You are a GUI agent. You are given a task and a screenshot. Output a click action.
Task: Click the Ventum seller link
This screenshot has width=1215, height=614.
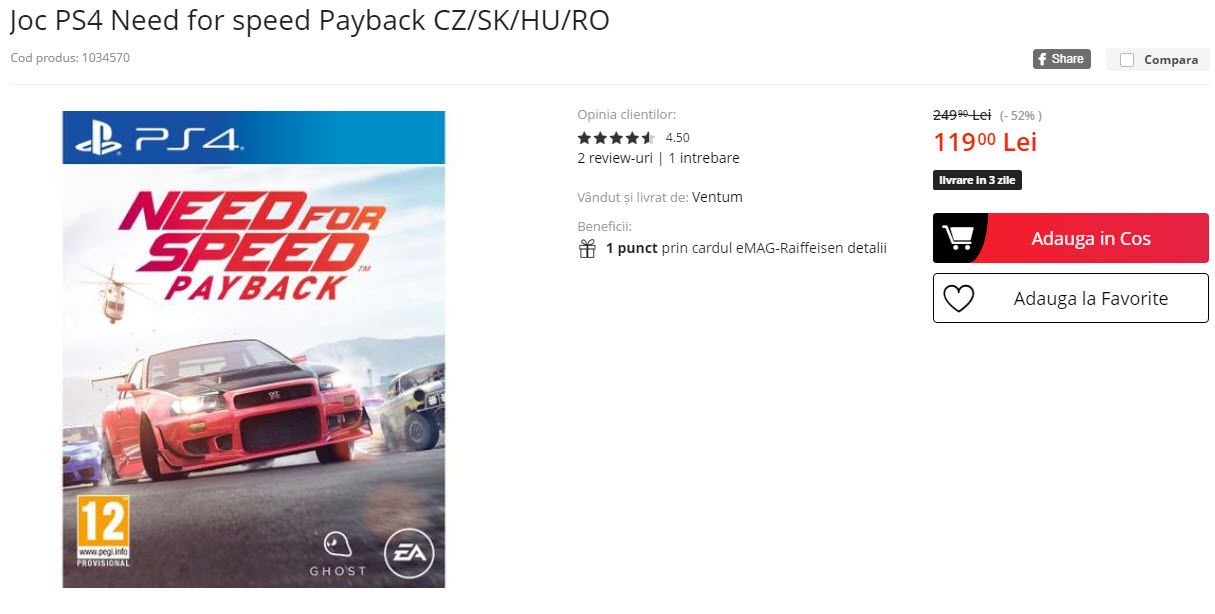[x=717, y=197]
